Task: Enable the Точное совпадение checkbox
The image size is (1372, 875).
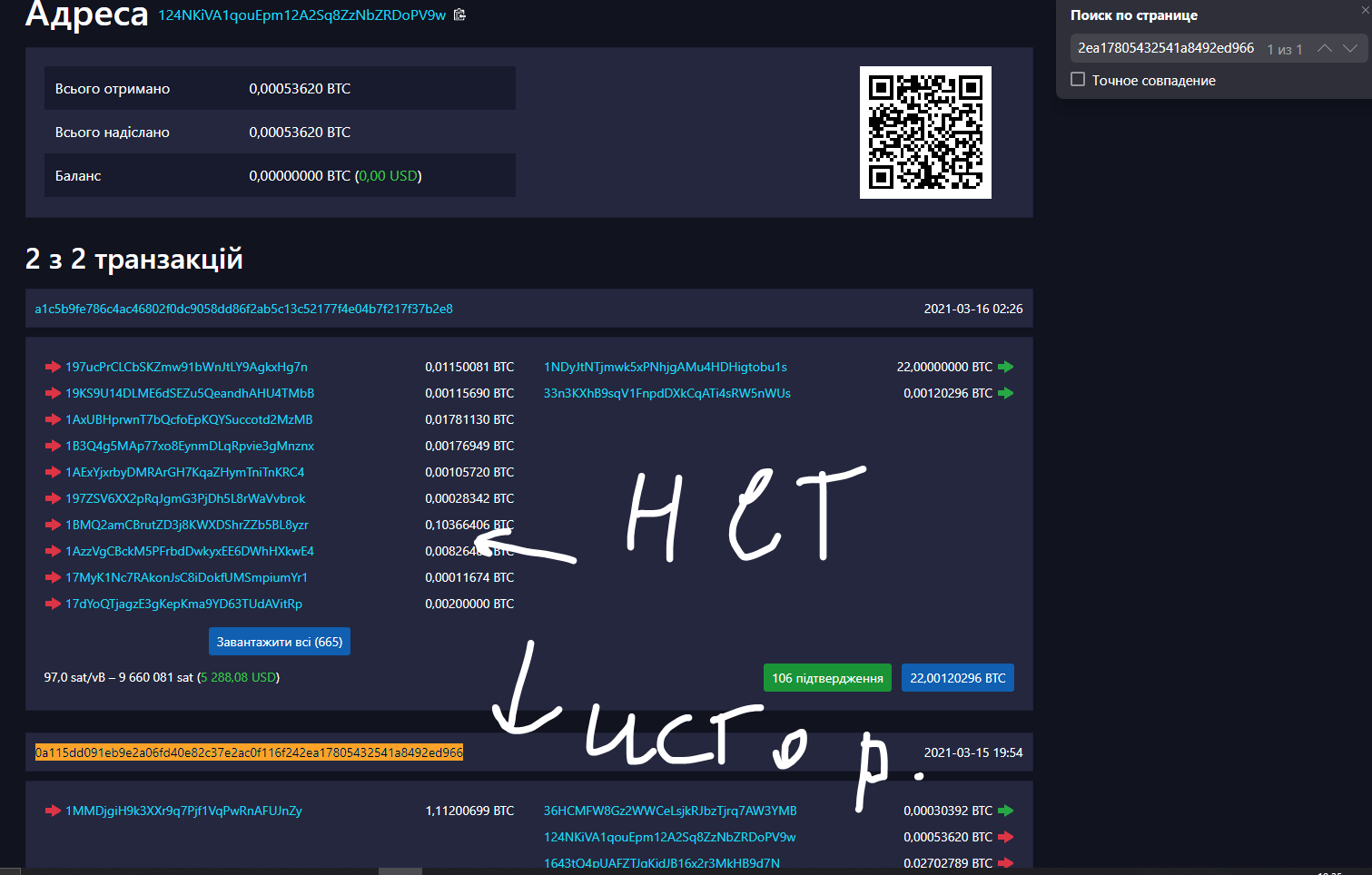Action: 1078,80
